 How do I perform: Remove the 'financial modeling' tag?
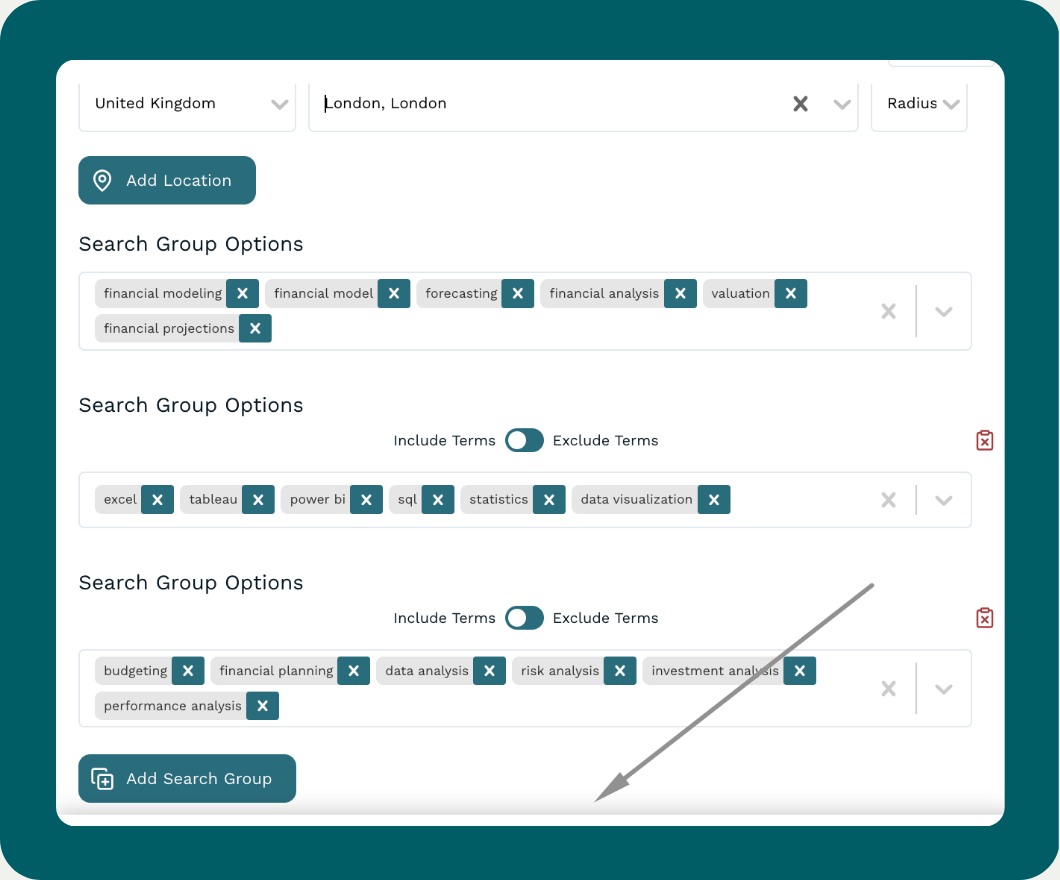[x=242, y=293]
